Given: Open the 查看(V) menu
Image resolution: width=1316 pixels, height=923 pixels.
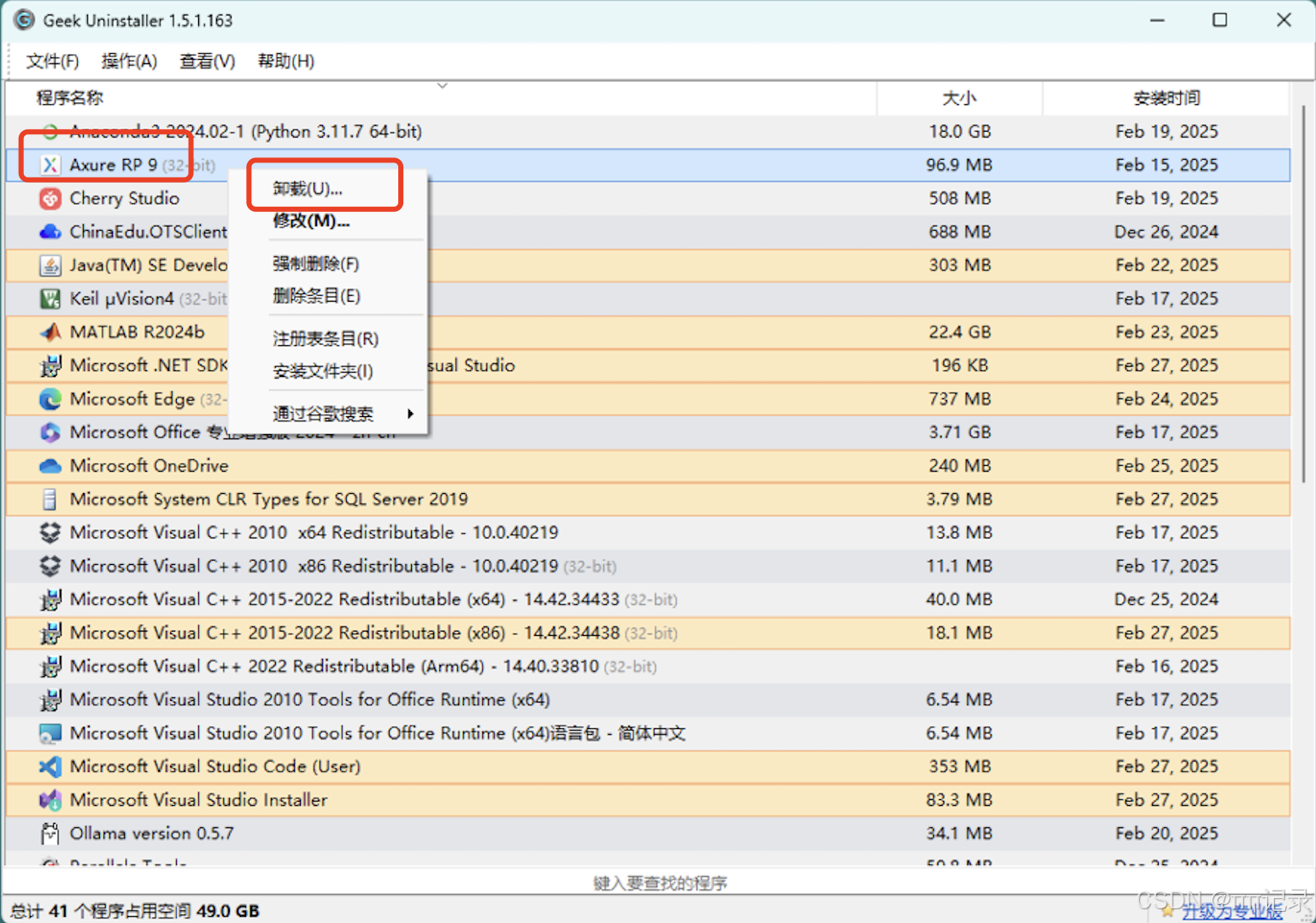Looking at the screenshot, I should coord(207,62).
